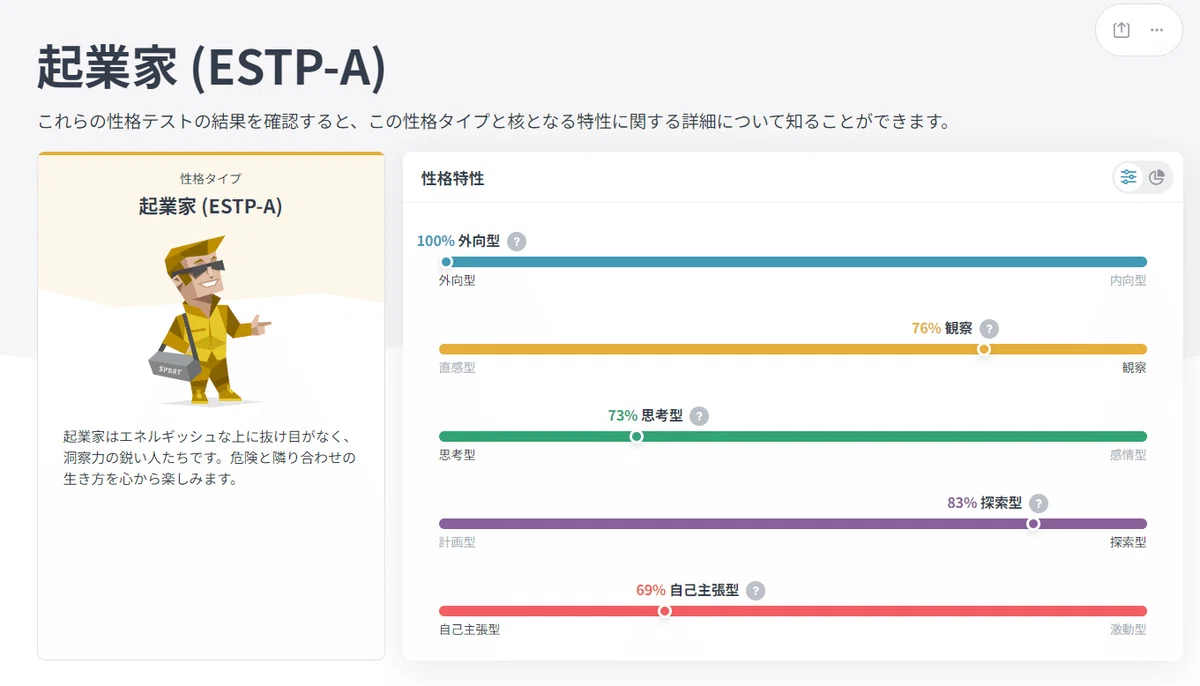1200x686 pixels.
Task: Click the red 自己主張型 slider handle
Action: (x=664, y=611)
